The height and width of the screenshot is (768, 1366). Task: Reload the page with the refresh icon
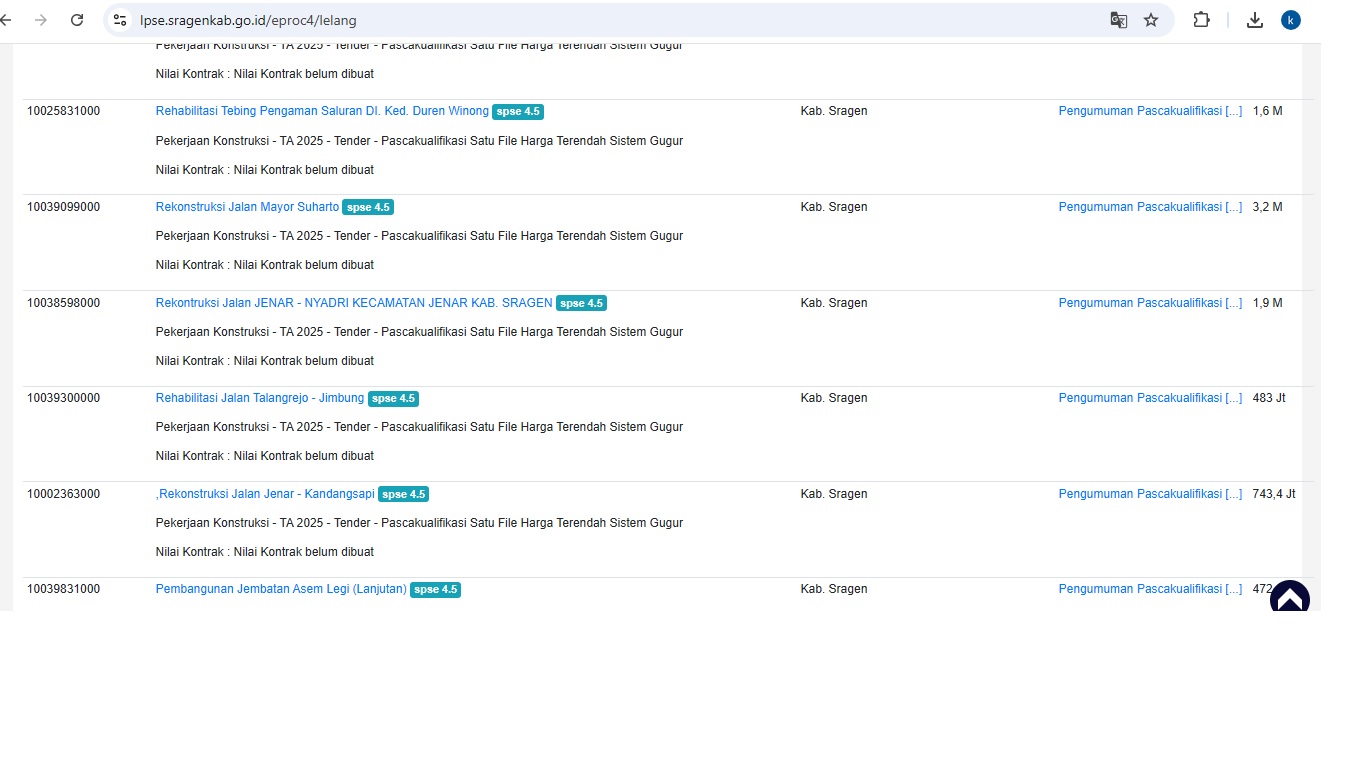77,20
